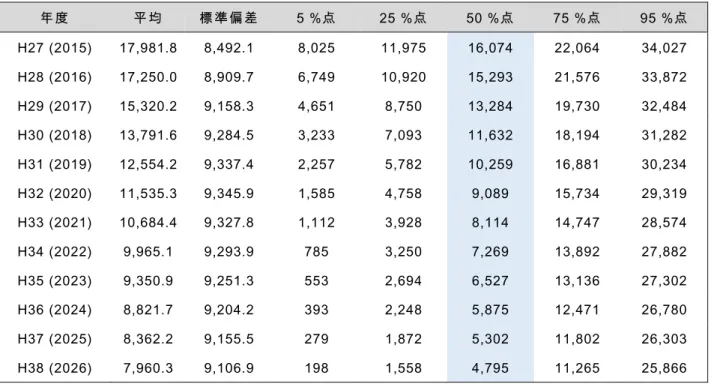
Task: Click the 年度 column header
Action: (x=54, y=18)
